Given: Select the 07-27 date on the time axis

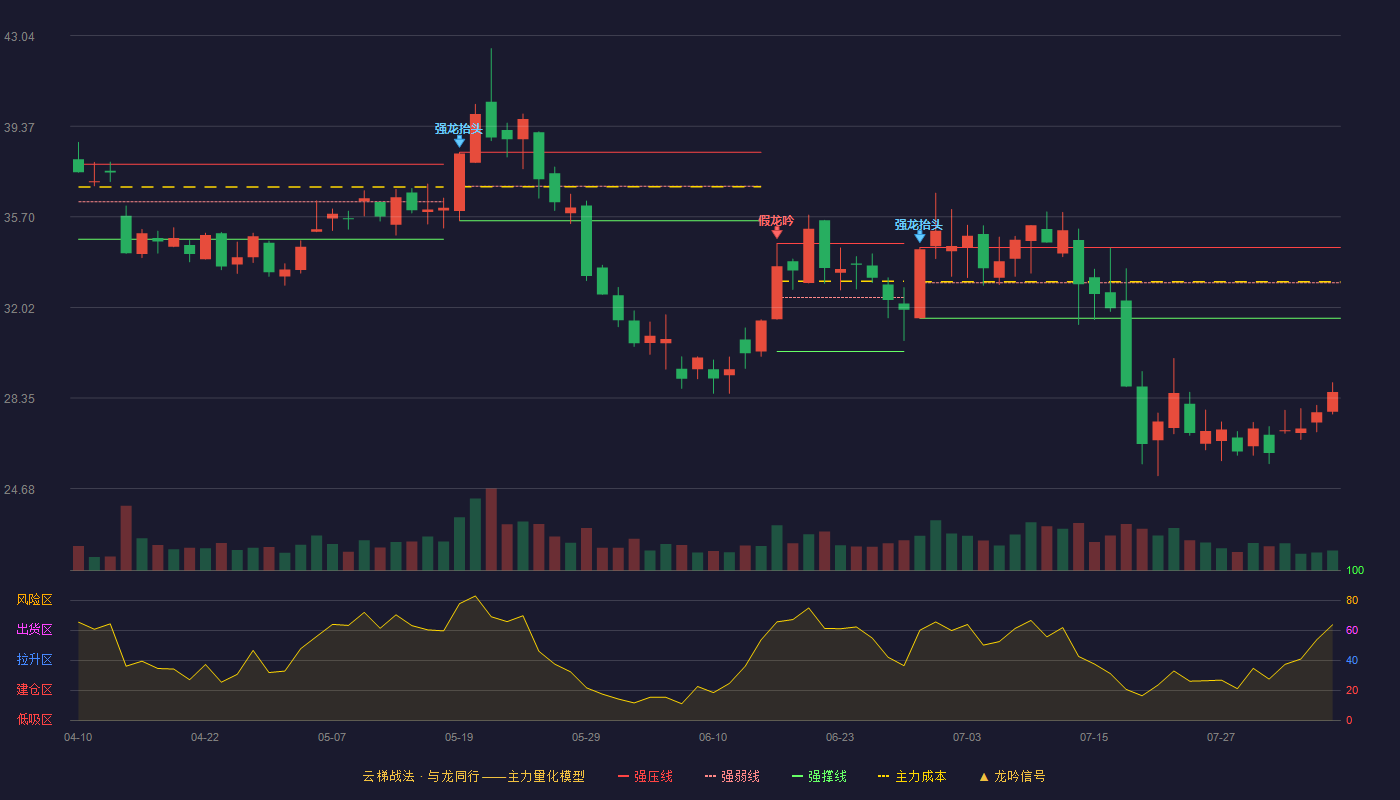Looking at the screenshot, I should 1221,737.
